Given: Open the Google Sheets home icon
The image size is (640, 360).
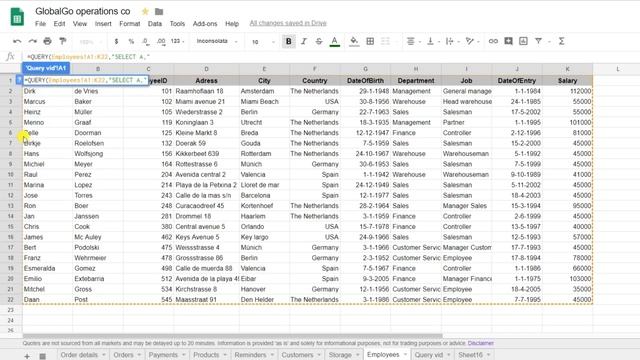Looking at the screenshot, I should click(17, 17).
